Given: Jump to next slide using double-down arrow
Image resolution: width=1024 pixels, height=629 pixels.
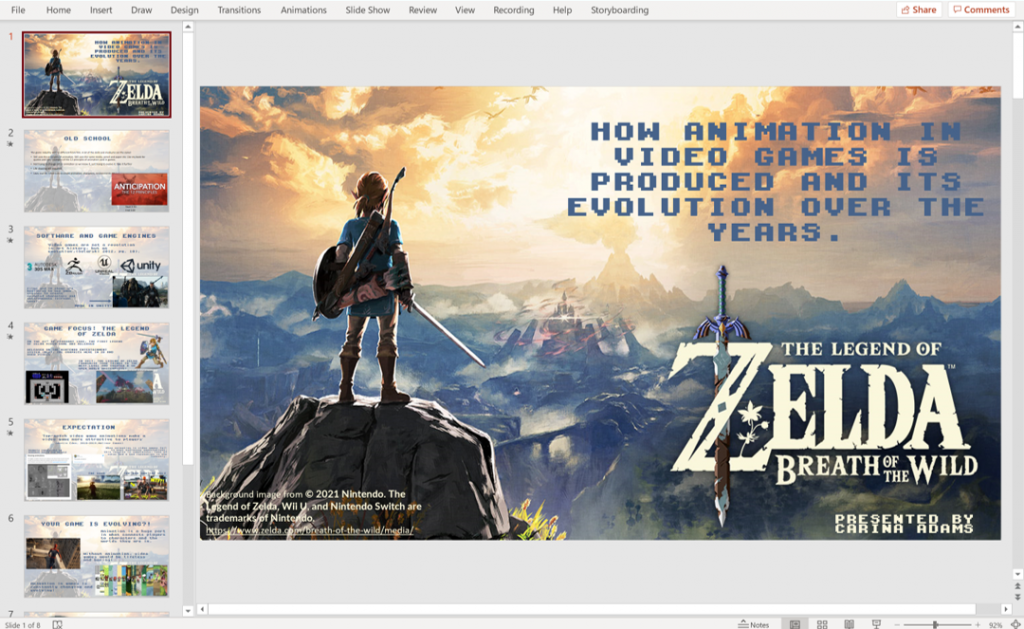Looking at the screenshot, I should point(1017,597).
